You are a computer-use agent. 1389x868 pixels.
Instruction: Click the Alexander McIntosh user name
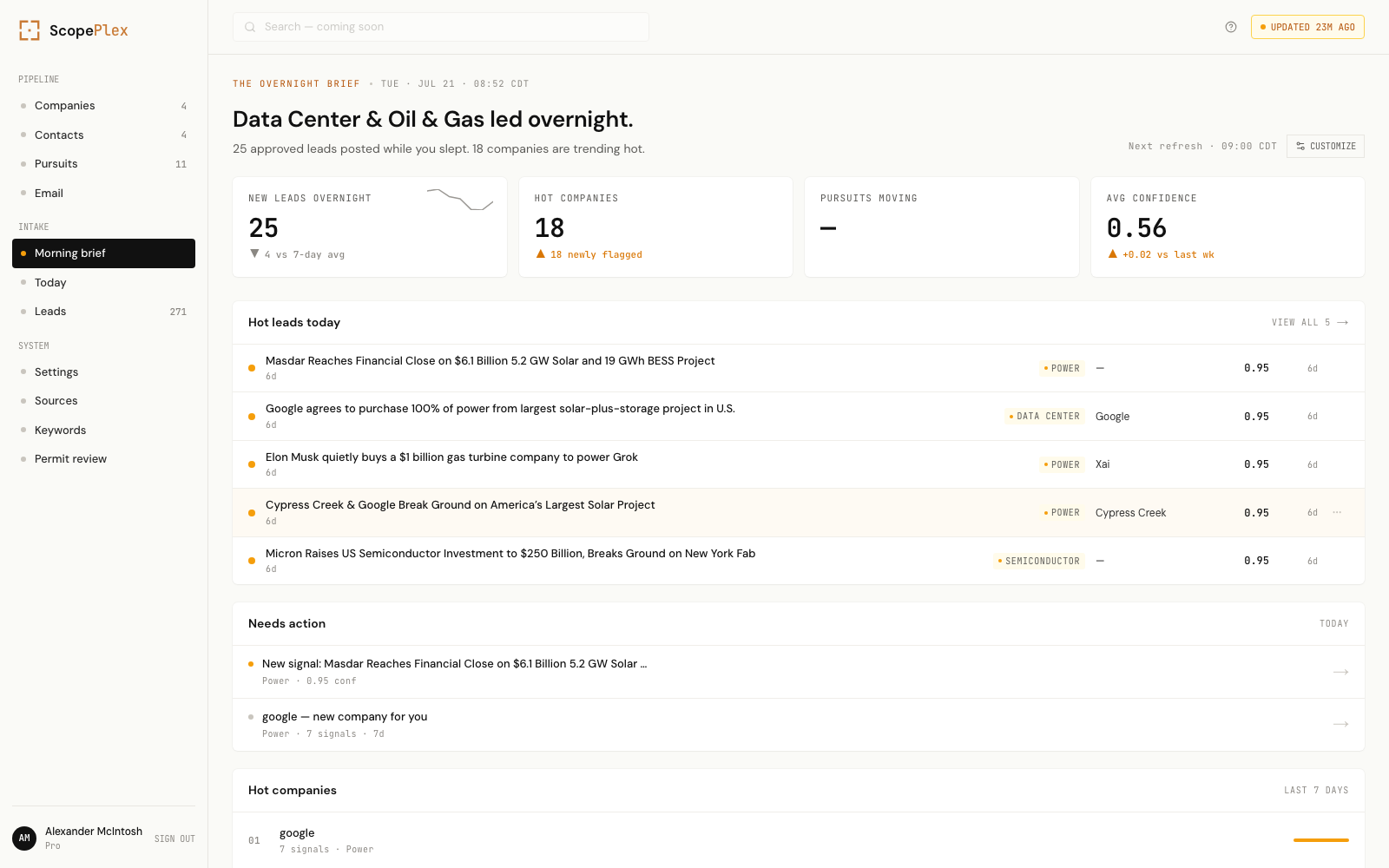tap(94, 832)
